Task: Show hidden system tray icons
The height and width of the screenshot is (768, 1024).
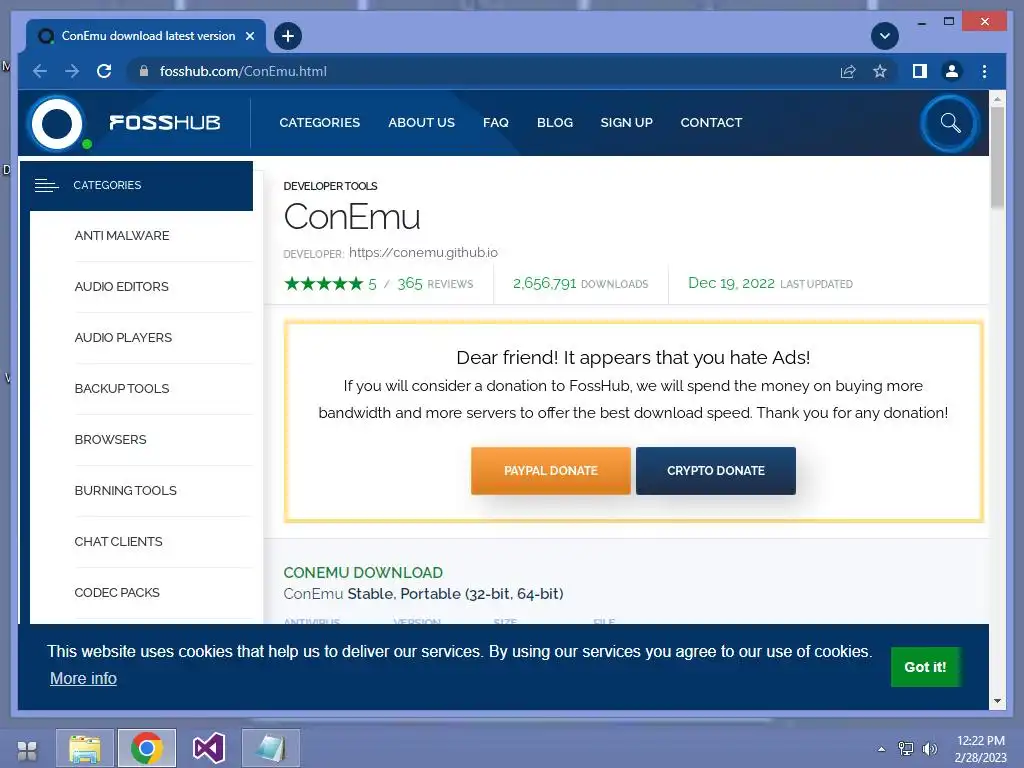Action: (882, 749)
